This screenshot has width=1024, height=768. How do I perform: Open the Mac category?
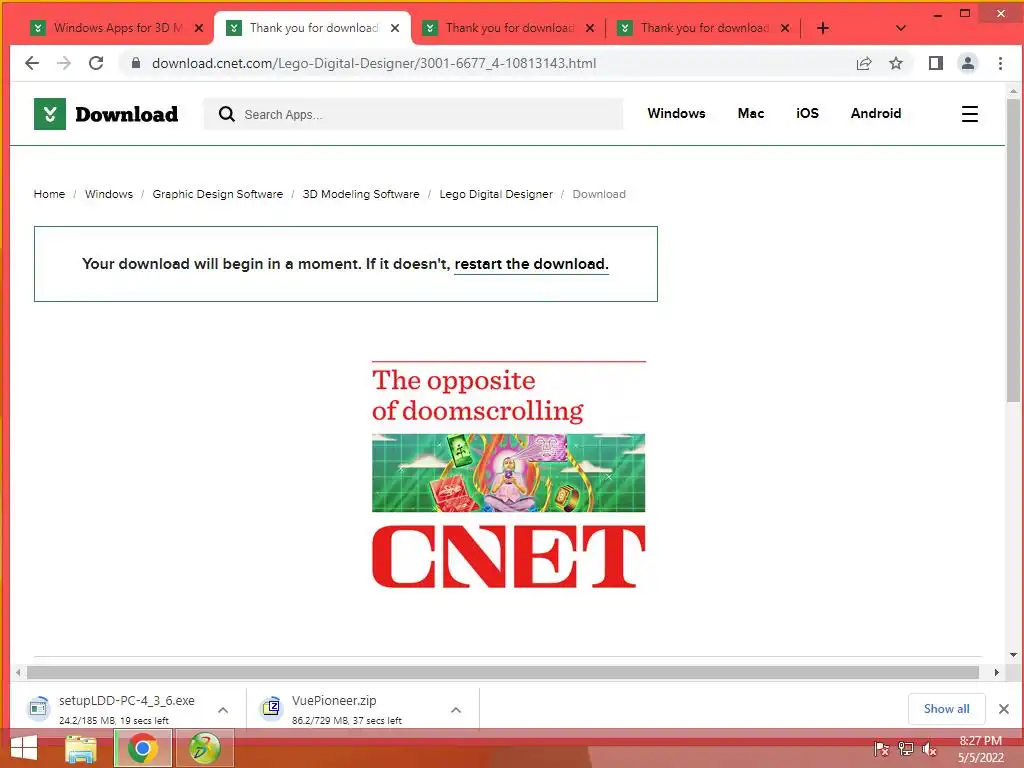pyautogui.click(x=750, y=114)
